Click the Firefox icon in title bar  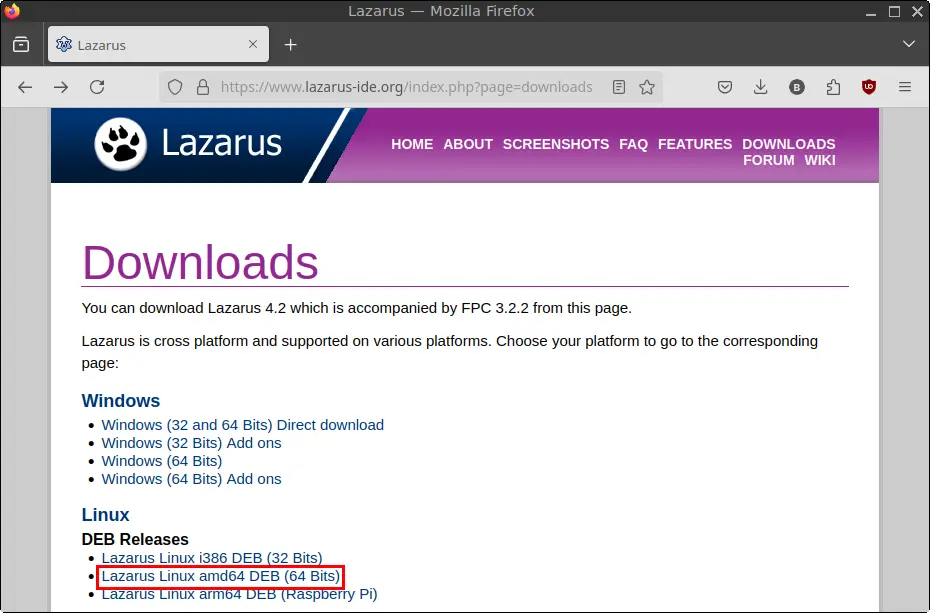[x=12, y=11]
